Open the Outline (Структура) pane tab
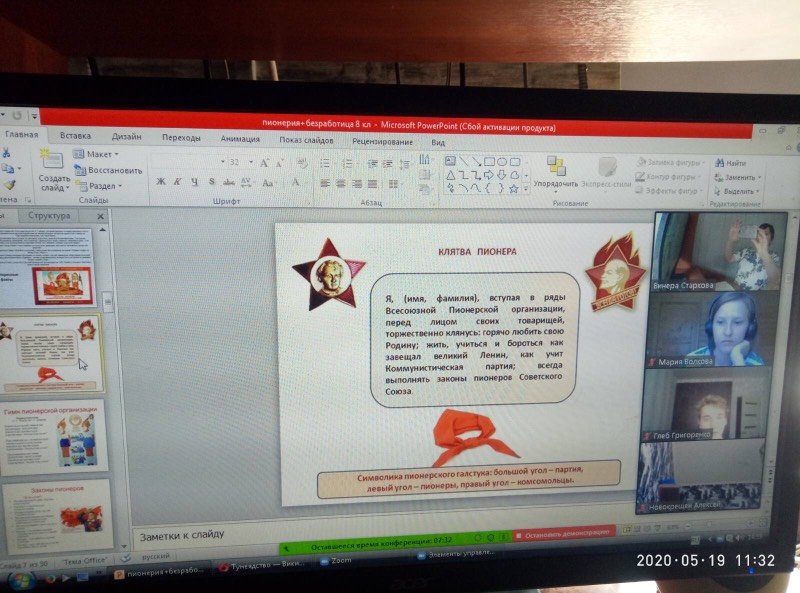Screen dimensions: 800x593 [x=49, y=215]
